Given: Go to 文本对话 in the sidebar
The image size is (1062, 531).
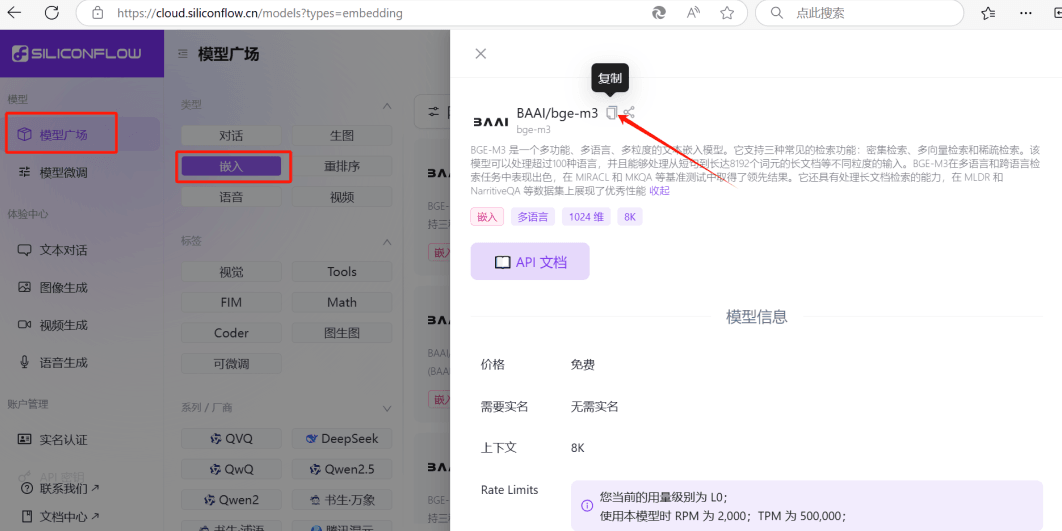Looking at the screenshot, I should tap(63, 250).
